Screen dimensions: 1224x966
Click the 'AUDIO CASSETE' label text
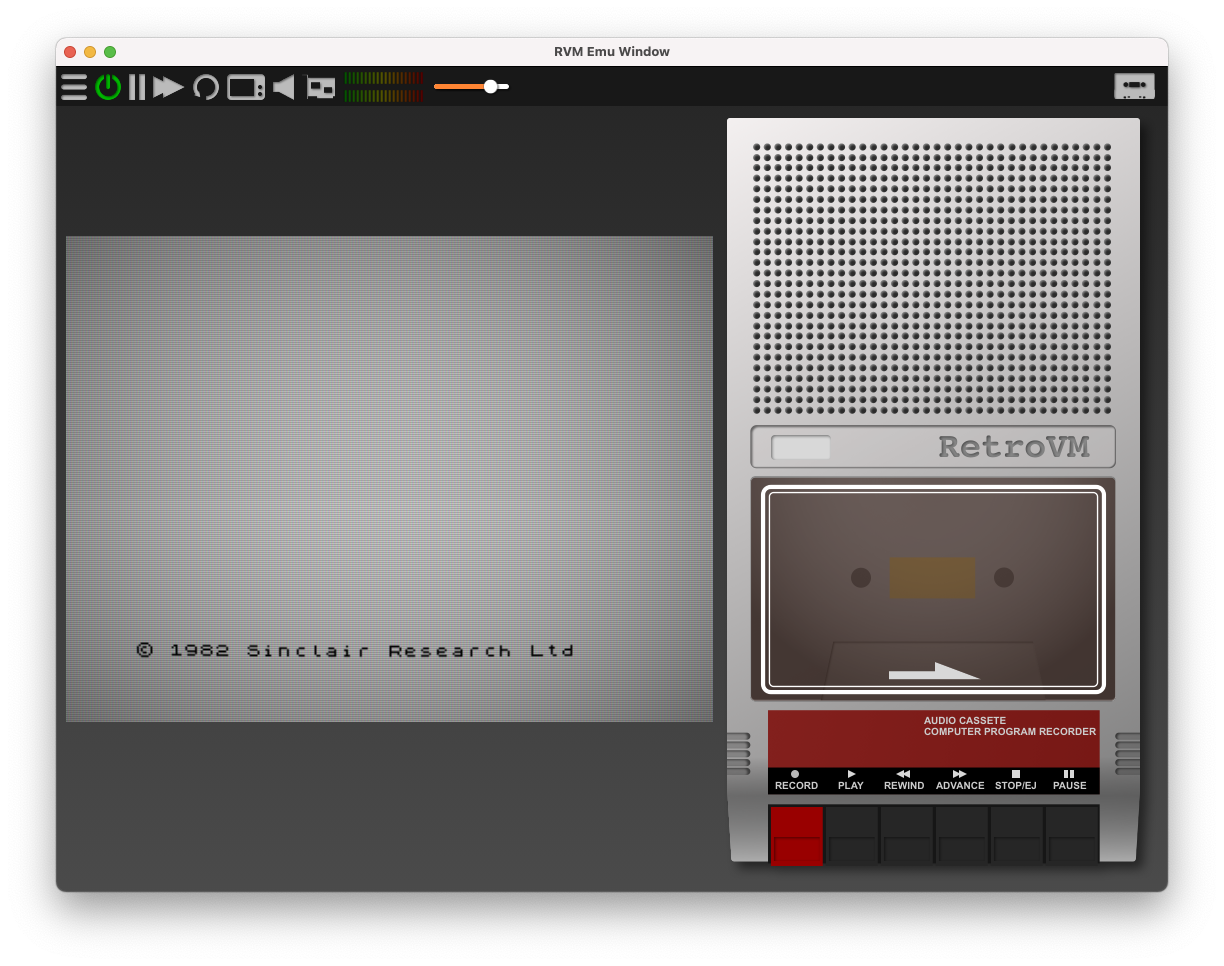point(965,720)
